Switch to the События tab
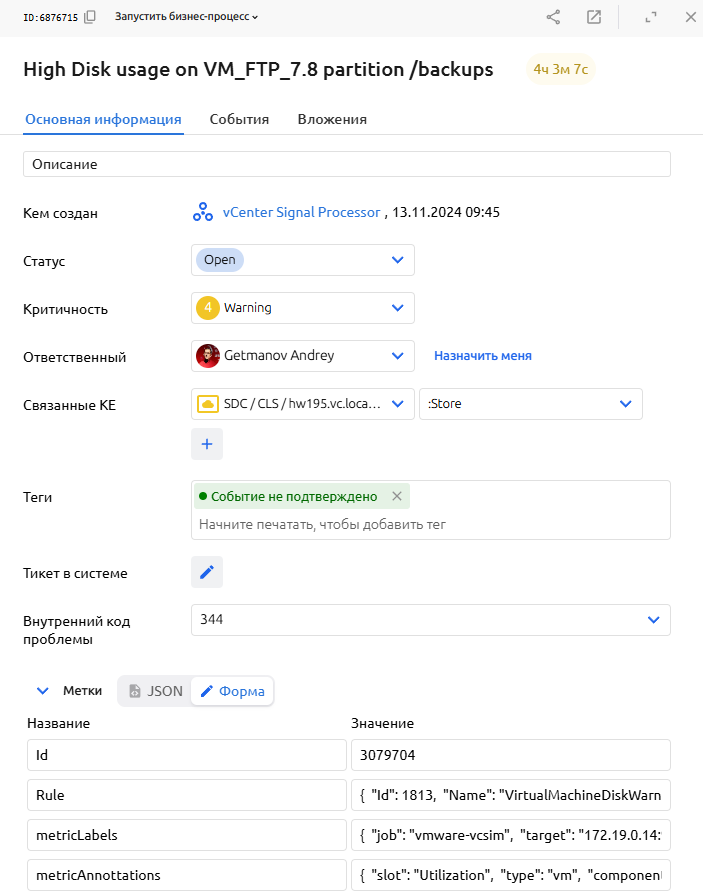 click(239, 120)
